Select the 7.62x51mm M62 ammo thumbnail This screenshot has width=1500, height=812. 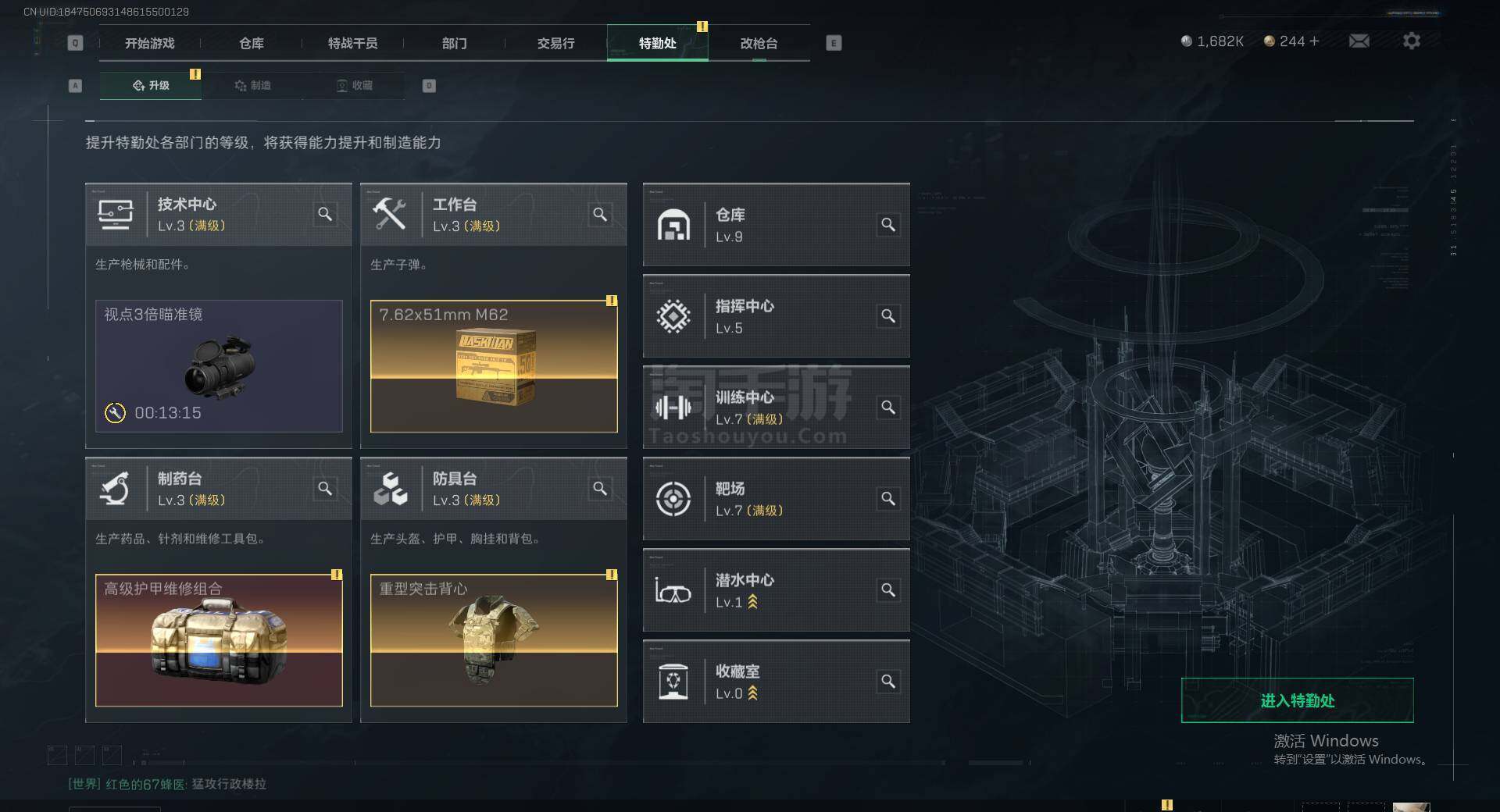[x=494, y=366]
